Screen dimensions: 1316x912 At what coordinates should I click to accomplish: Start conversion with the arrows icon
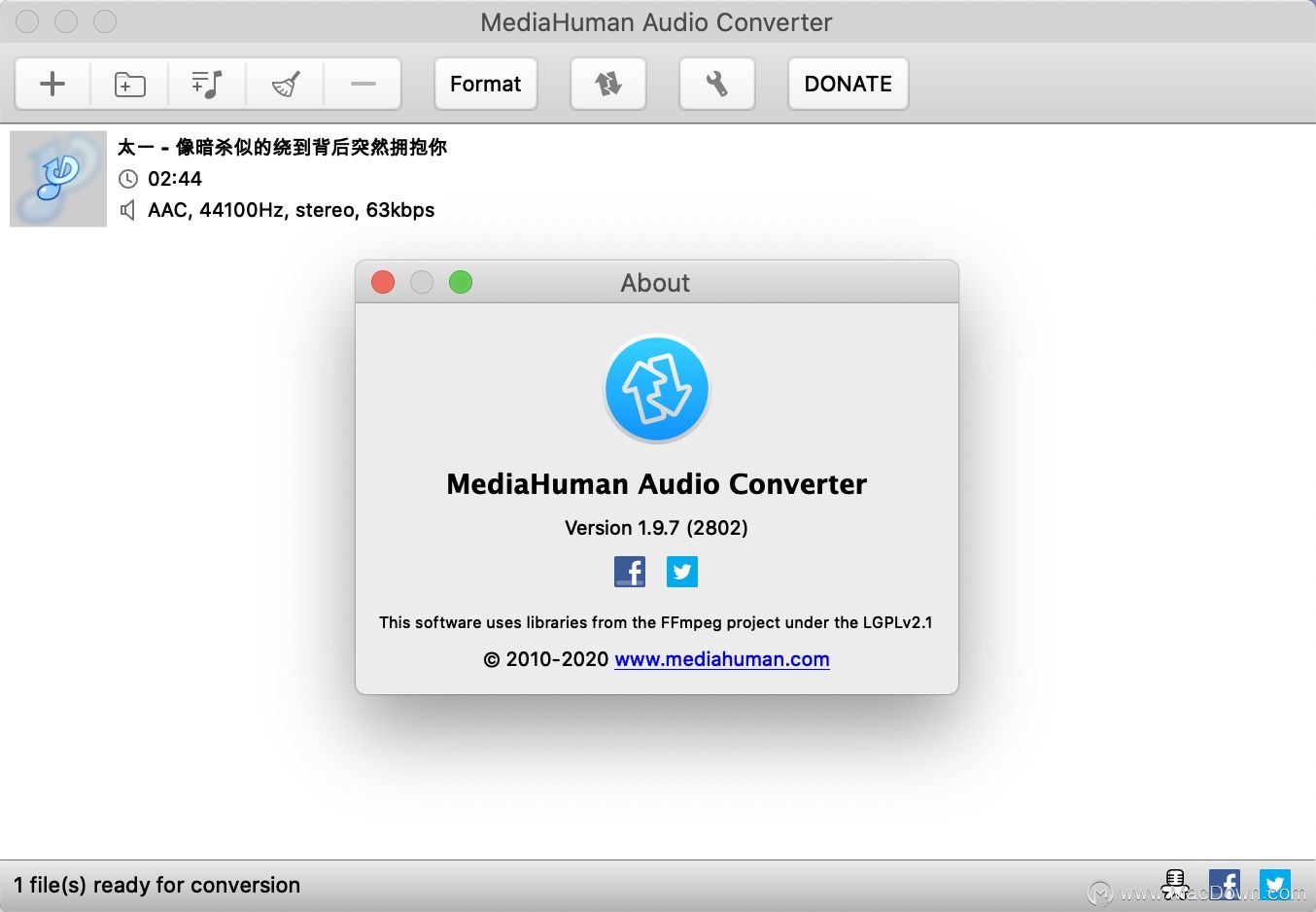point(608,84)
